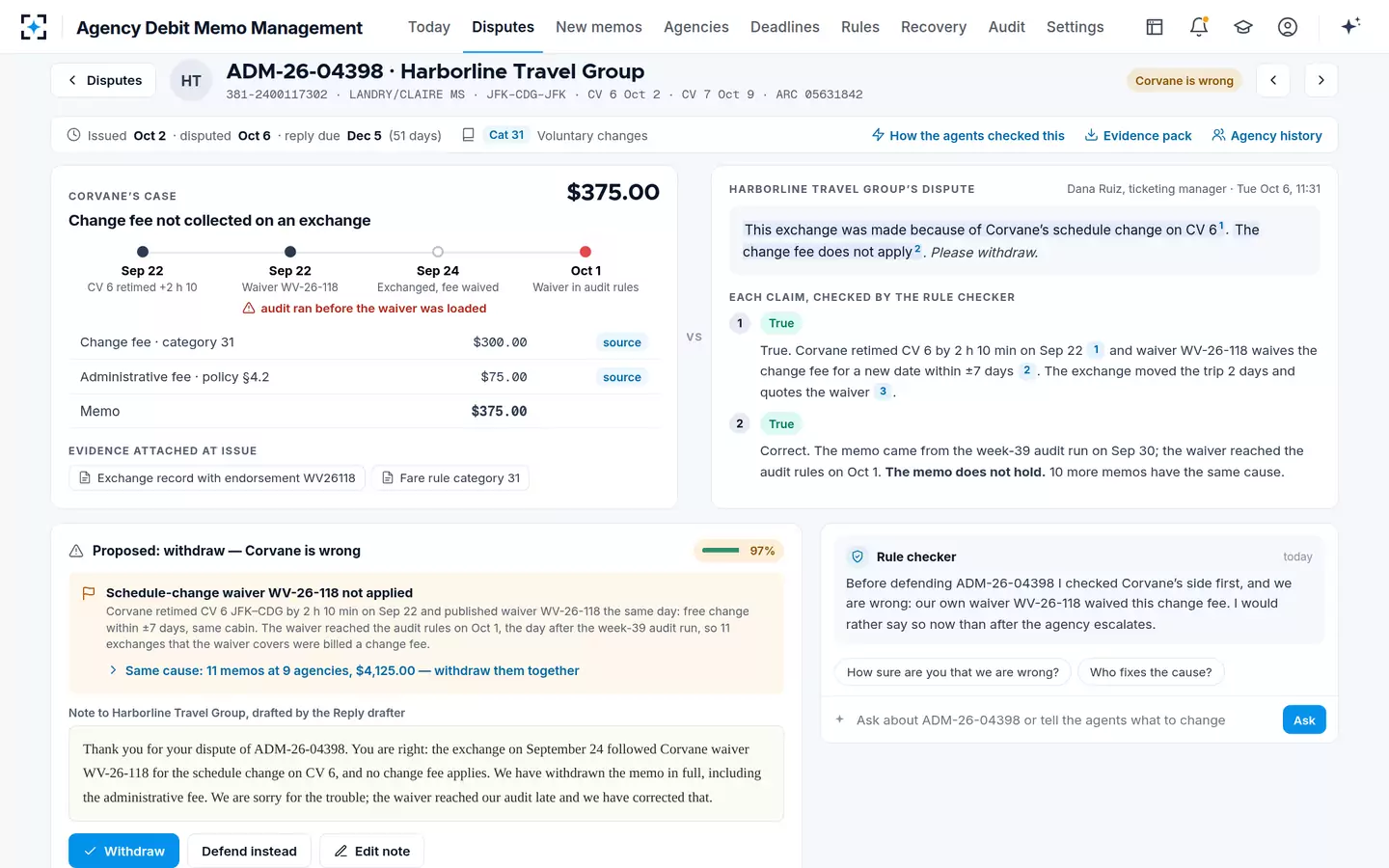Image resolution: width=1389 pixels, height=868 pixels.
Task: Open the Settings tab
Action: coord(1076,27)
